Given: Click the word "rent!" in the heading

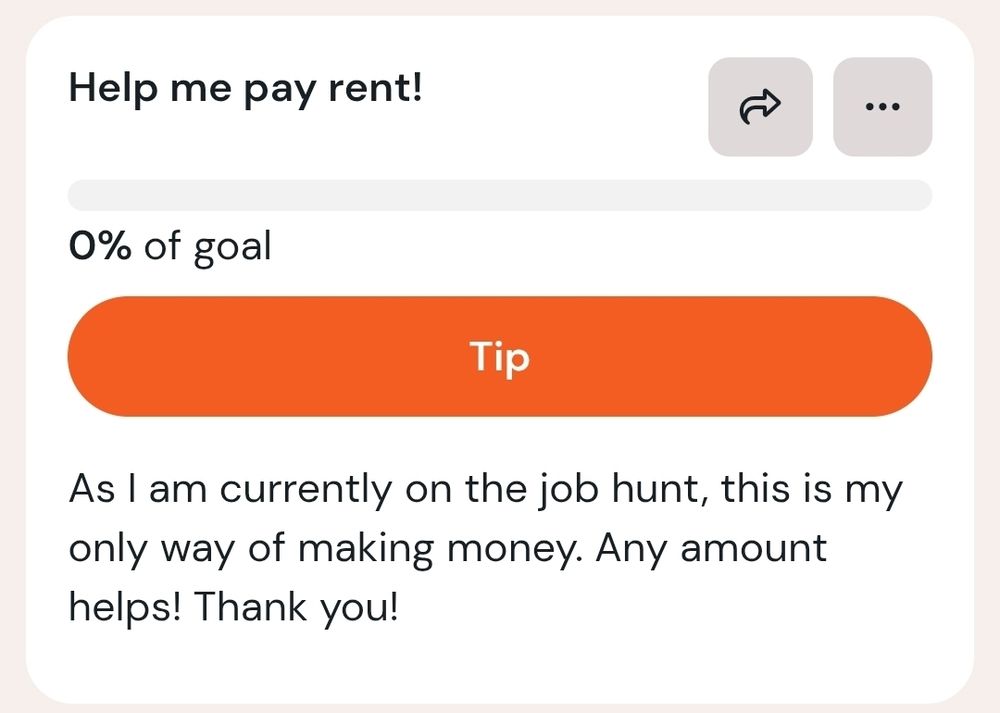Looking at the screenshot, I should [375, 87].
